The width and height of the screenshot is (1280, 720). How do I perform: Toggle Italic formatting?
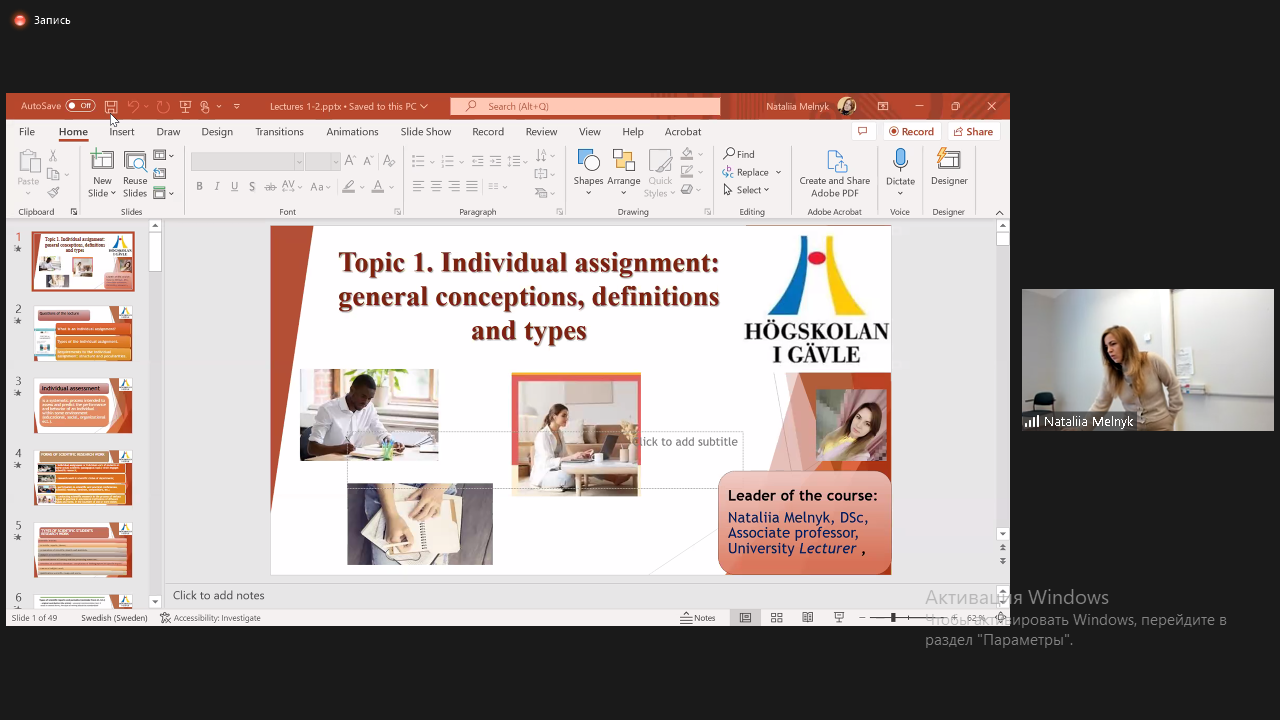(x=217, y=186)
